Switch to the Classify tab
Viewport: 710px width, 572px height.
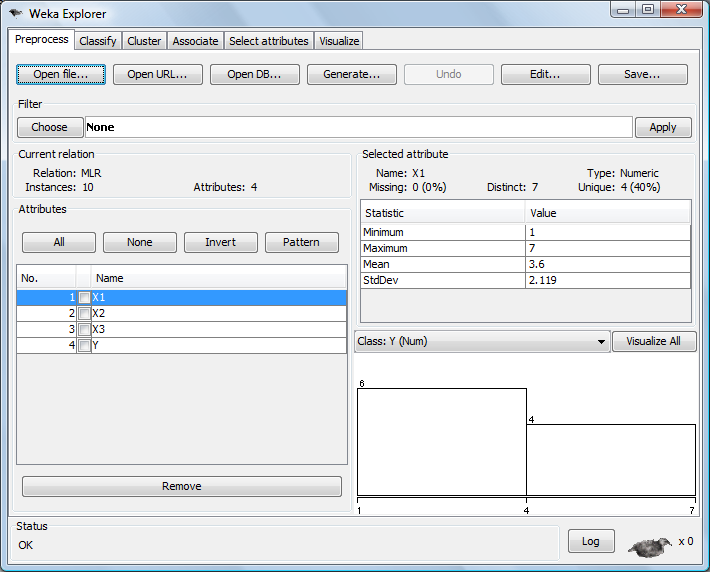[x=98, y=41]
